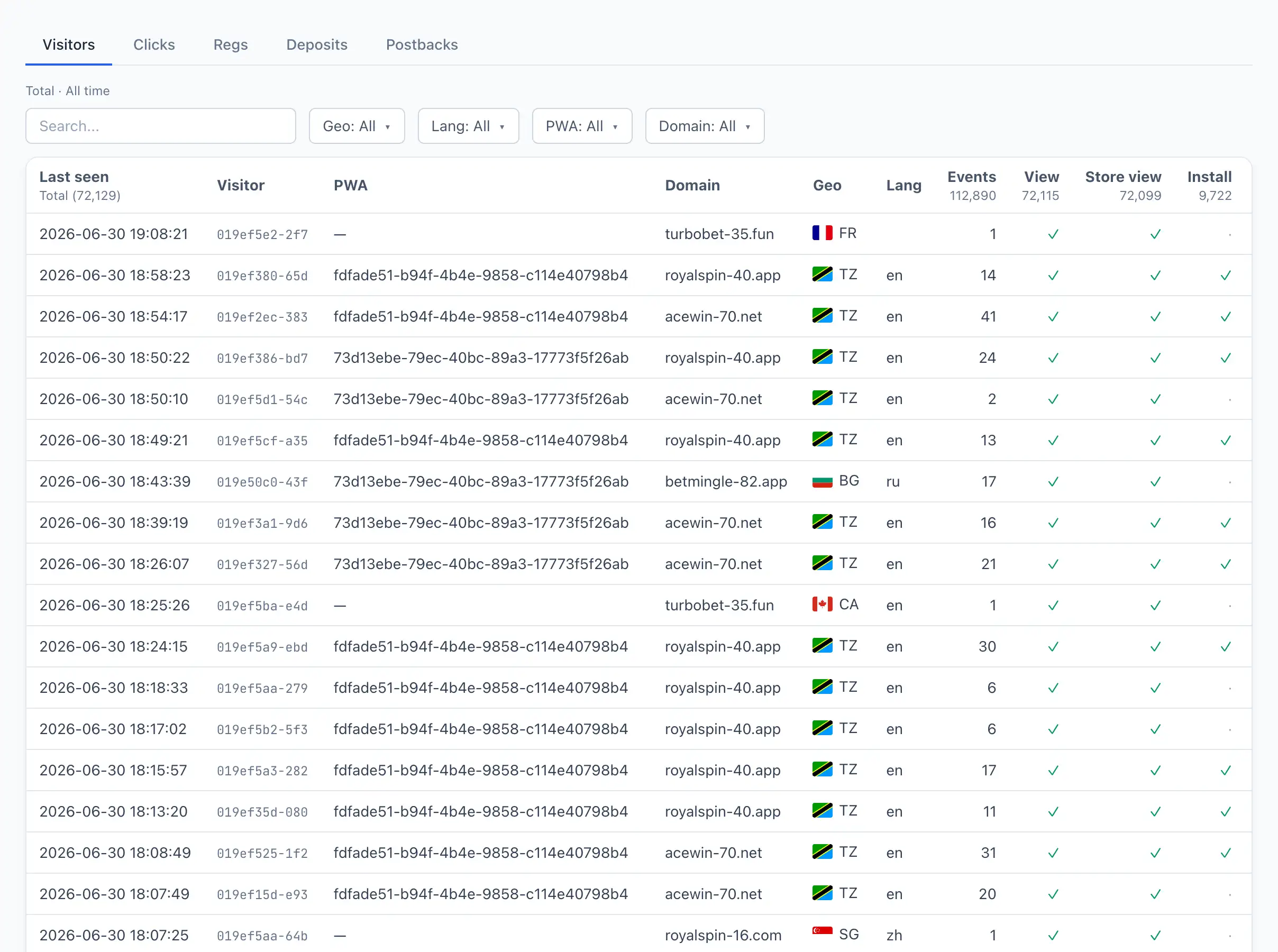Open visitor 019ef5d1-54c details
Screen dimensions: 1278x952
262,399
